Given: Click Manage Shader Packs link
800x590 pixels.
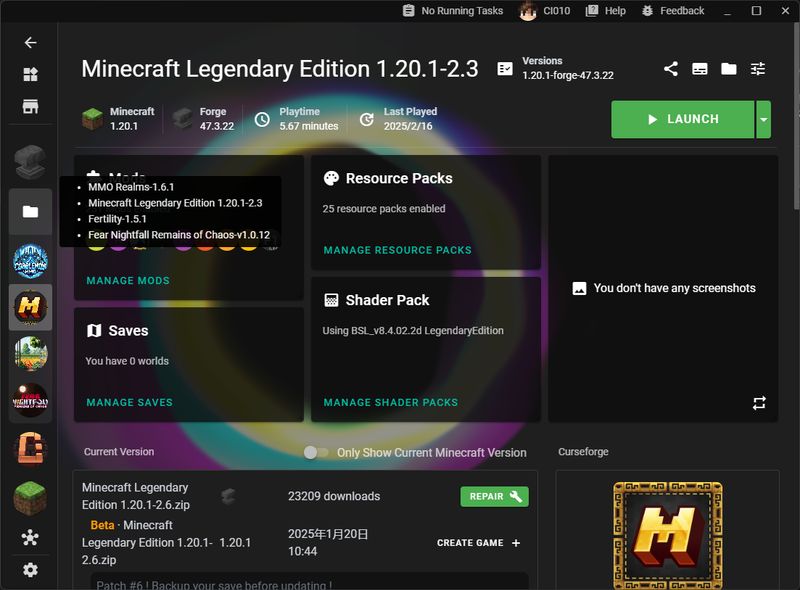Looking at the screenshot, I should [390, 402].
